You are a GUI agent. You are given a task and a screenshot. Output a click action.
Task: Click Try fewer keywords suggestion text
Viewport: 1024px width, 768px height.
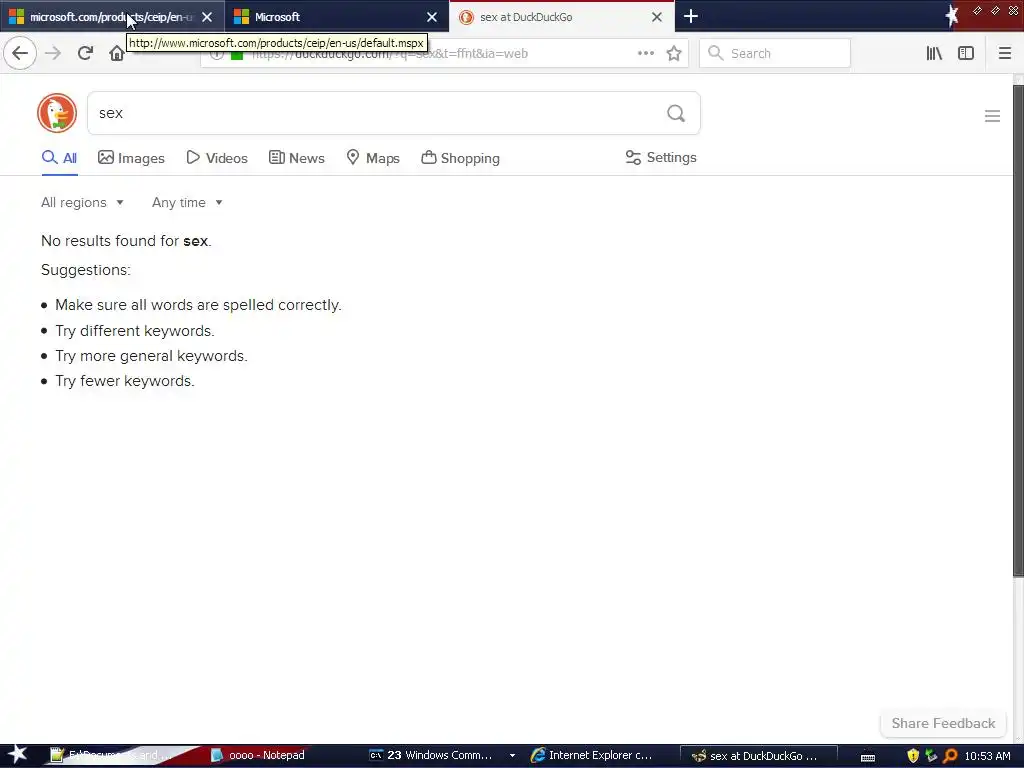(x=125, y=381)
